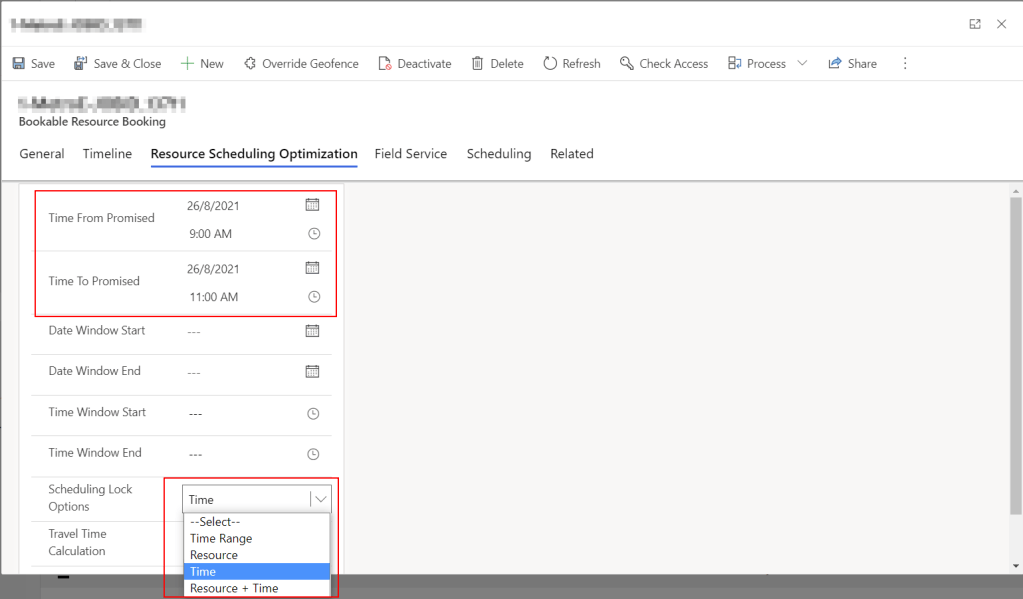Click the Save icon in command bar
This screenshot has width=1023, height=599.
(x=19, y=63)
